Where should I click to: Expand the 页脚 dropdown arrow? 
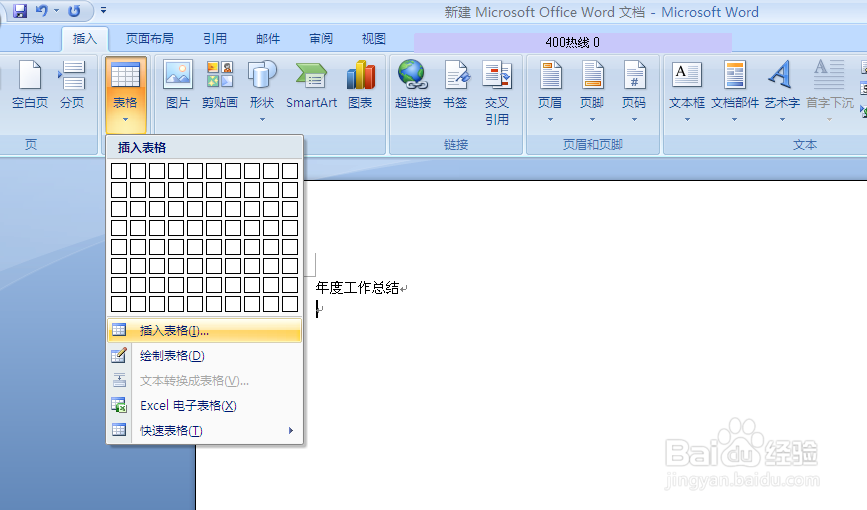click(x=592, y=119)
